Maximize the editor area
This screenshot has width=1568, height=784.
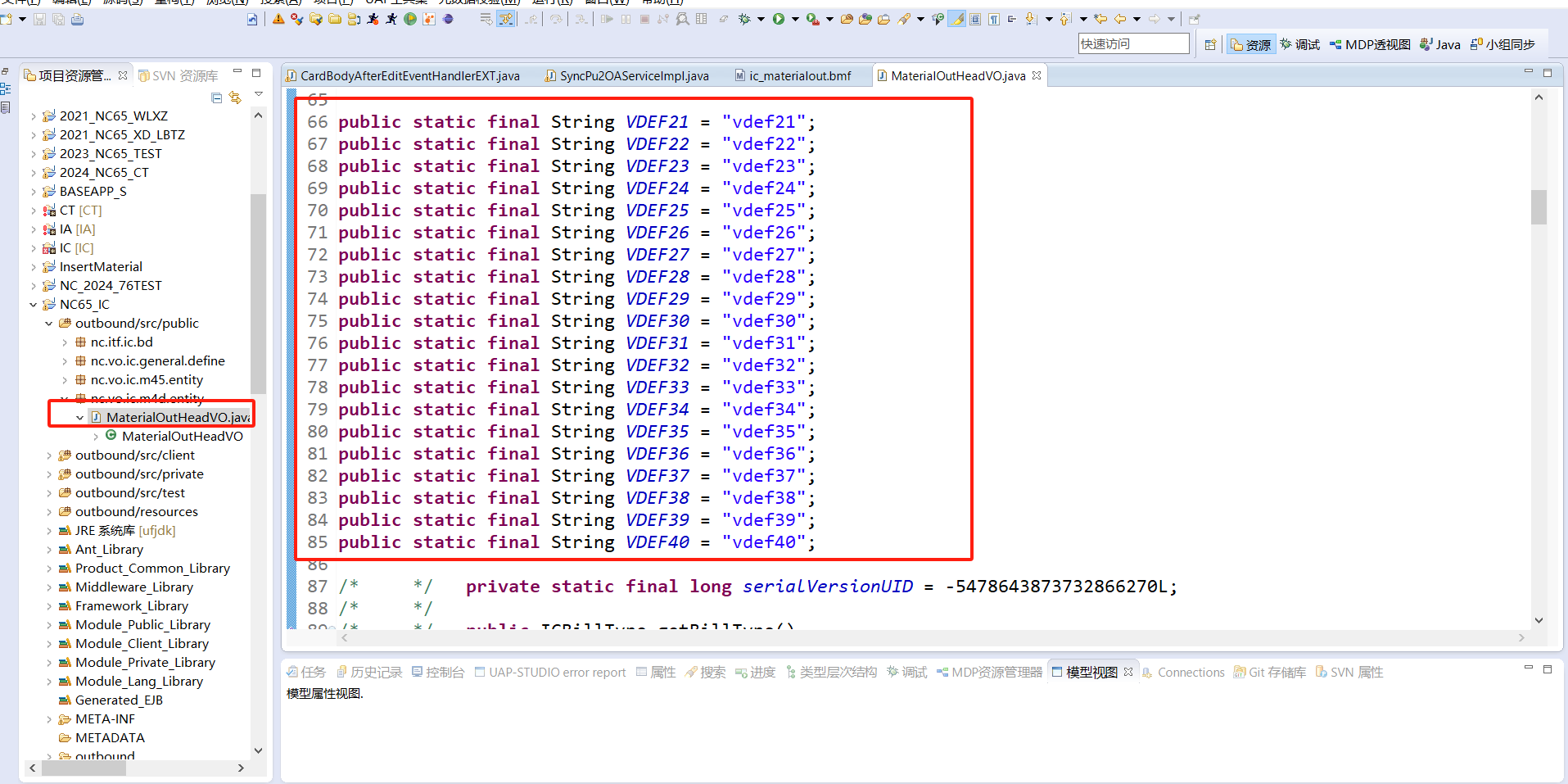pos(1547,73)
